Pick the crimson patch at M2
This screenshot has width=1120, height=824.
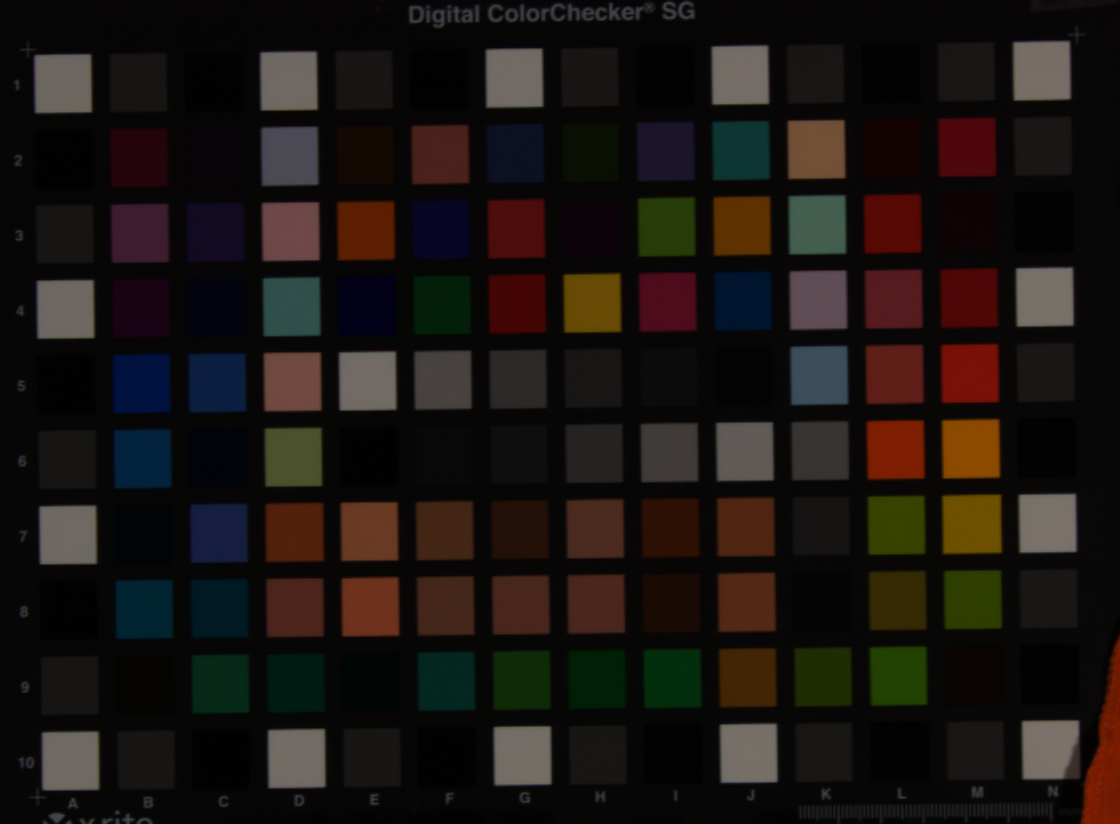pyautogui.click(x=966, y=148)
